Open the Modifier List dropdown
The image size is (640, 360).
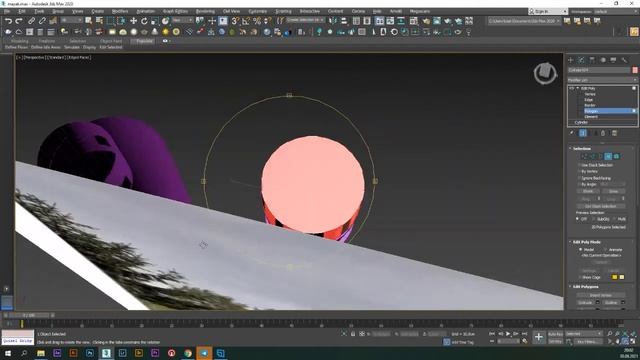coord(602,80)
